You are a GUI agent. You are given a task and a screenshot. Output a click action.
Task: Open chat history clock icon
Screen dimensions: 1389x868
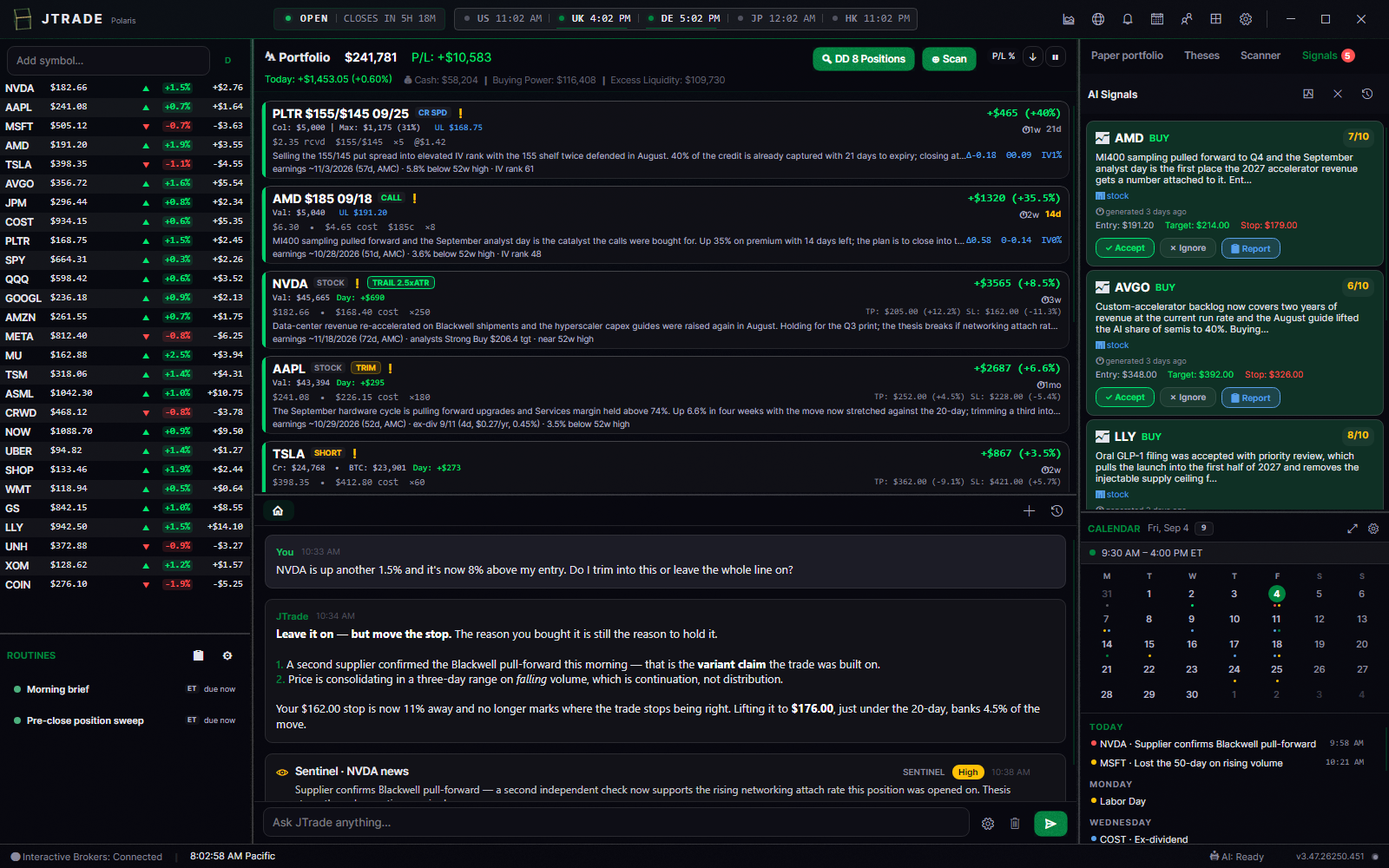pos(1057,511)
